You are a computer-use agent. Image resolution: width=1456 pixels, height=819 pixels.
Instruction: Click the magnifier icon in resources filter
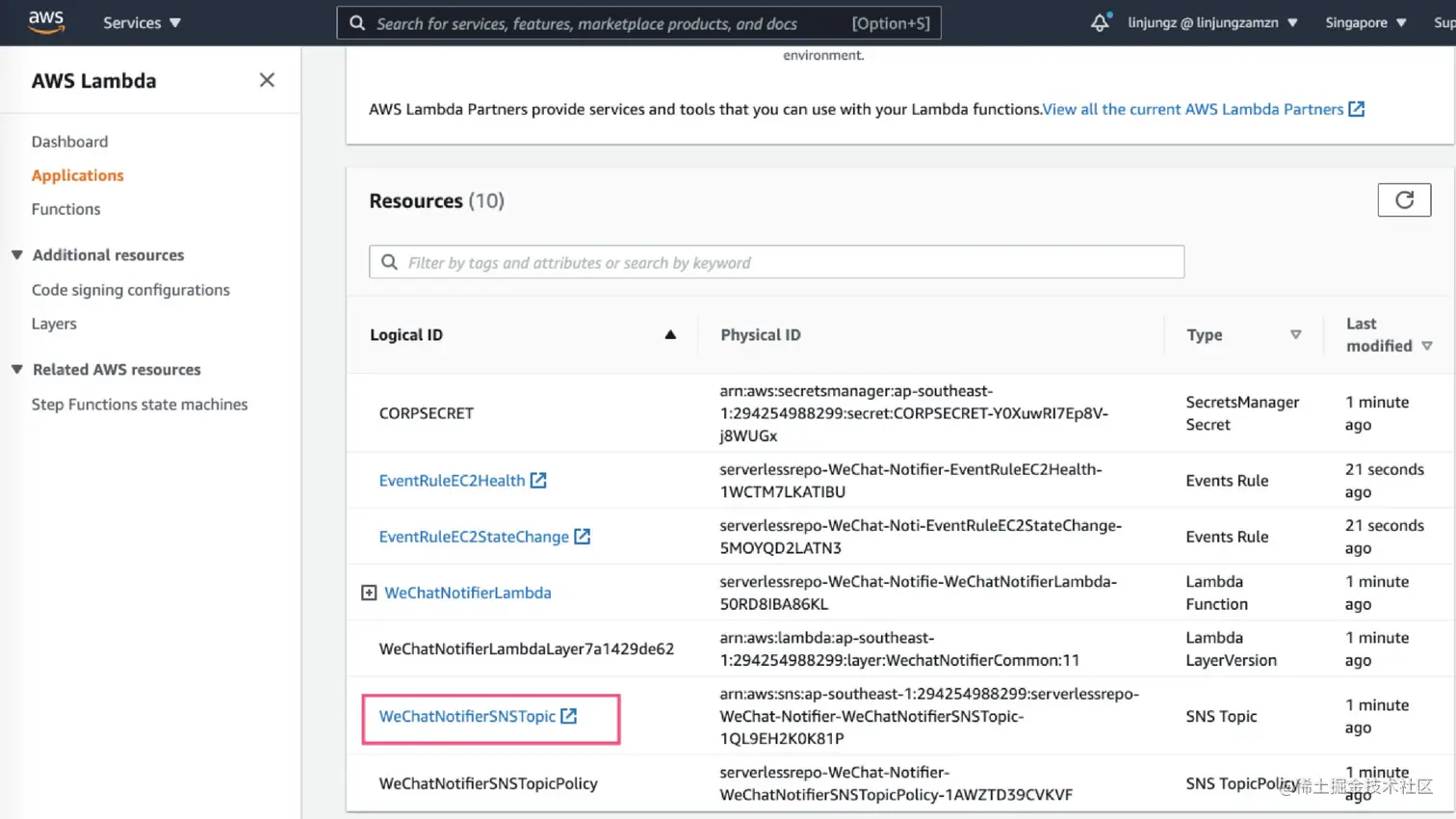pyautogui.click(x=389, y=262)
